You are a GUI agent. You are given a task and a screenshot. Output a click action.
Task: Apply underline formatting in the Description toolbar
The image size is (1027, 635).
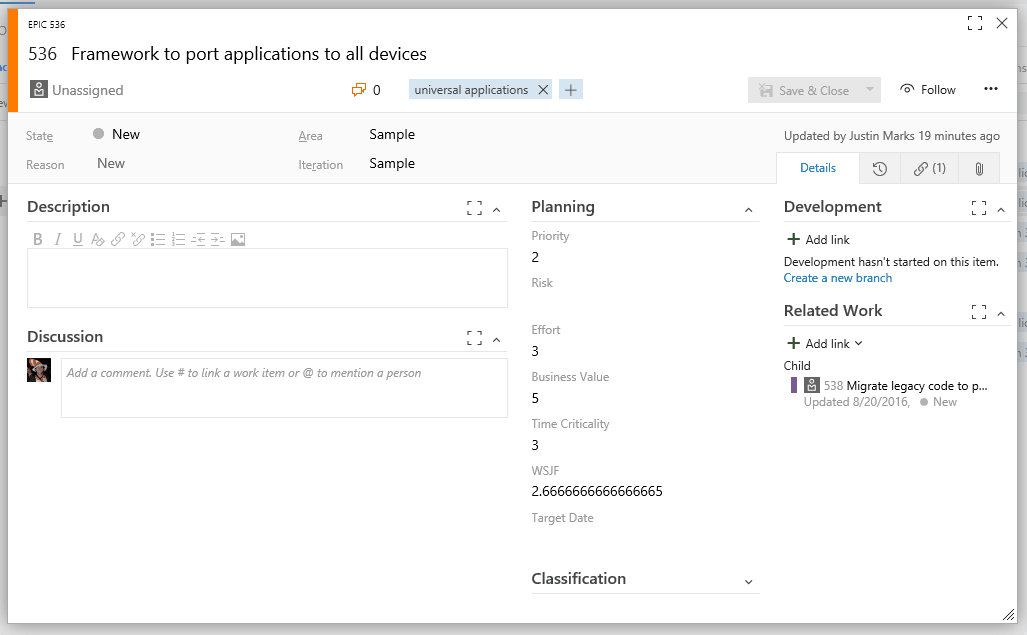pos(78,238)
